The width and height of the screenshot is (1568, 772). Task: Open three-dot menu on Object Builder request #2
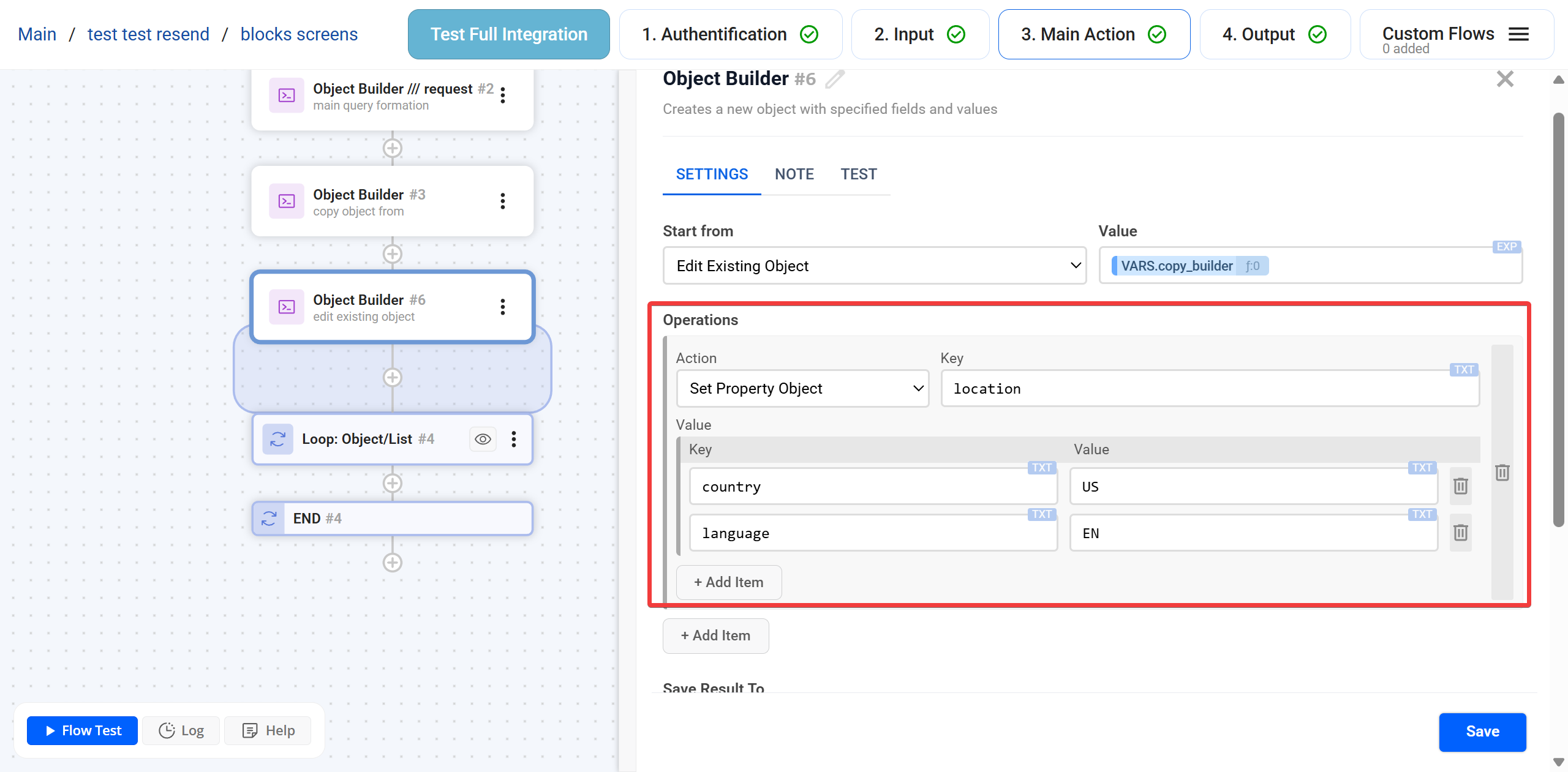502,96
